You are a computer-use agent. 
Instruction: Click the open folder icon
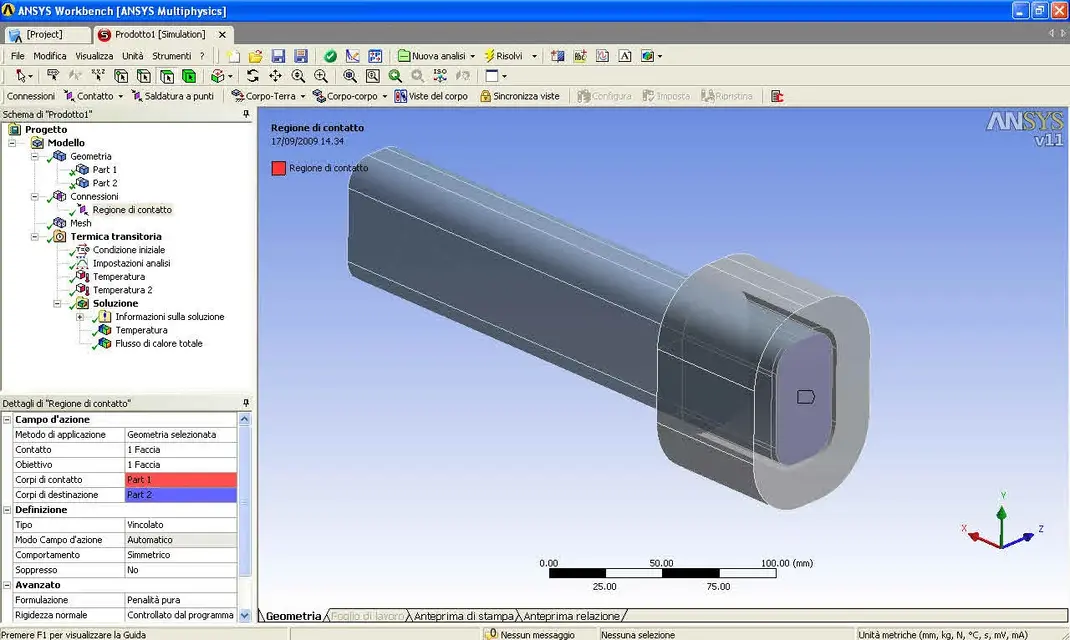click(x=255, y=56)
